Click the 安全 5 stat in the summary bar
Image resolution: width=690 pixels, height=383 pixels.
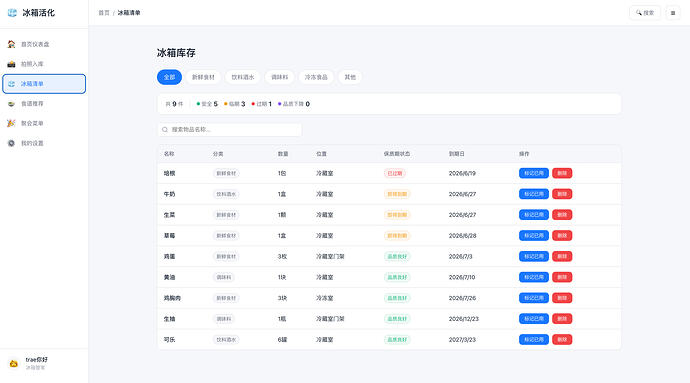click(207, 104)
